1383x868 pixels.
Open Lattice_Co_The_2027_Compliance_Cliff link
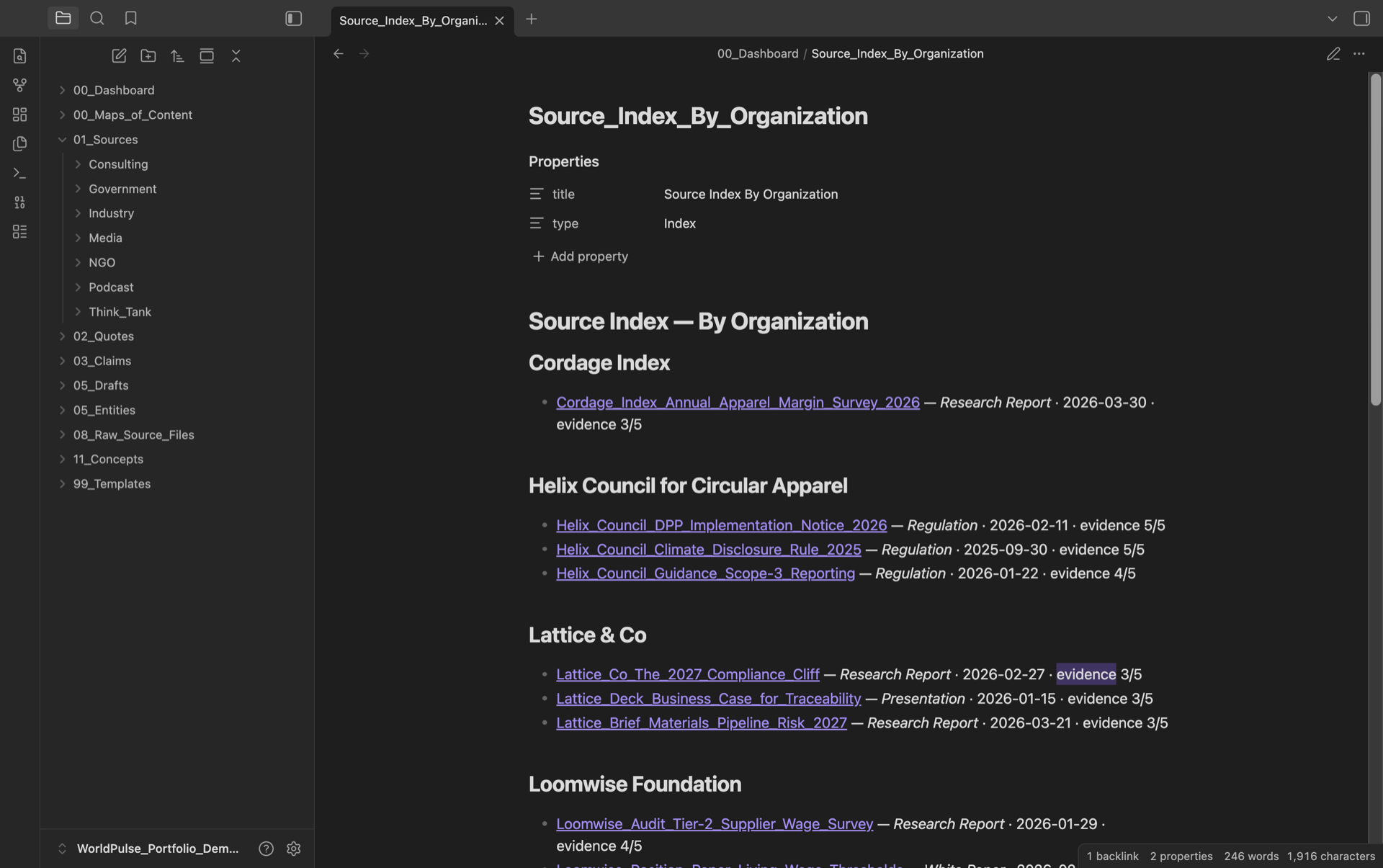tap(687, 675)
